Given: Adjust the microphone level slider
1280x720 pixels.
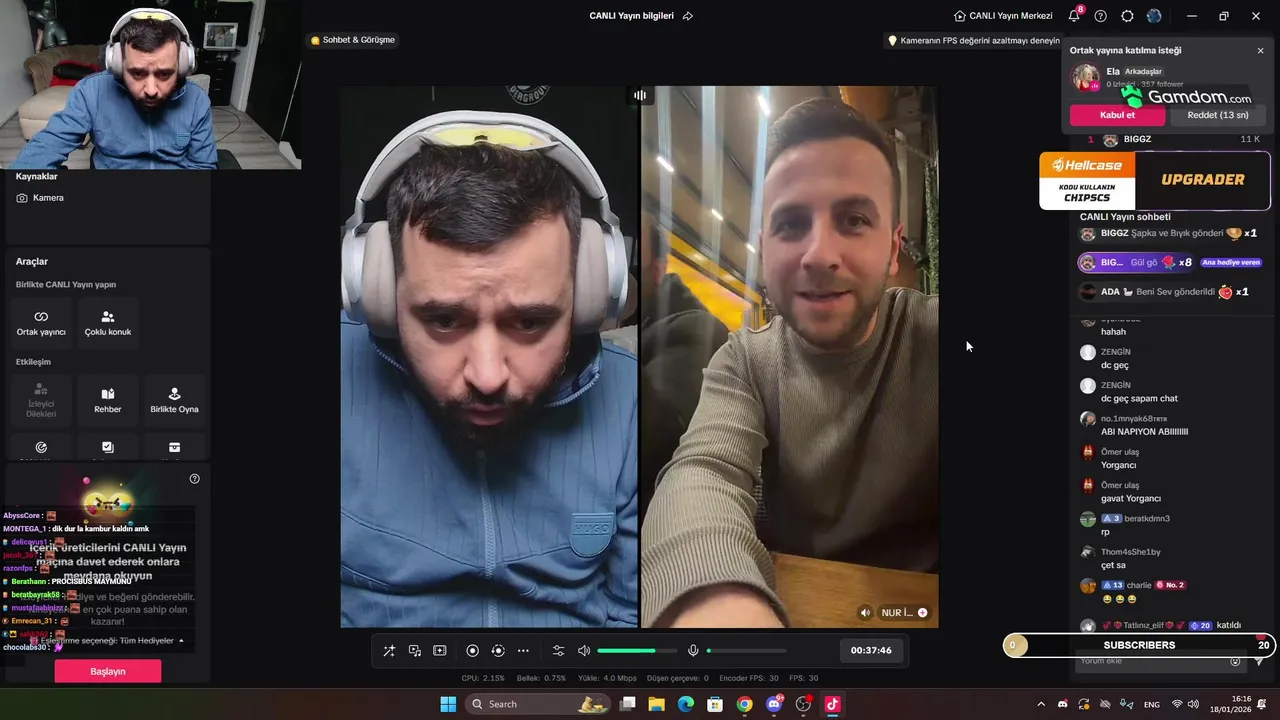Looking at the screenshot, I should [746, 651].
